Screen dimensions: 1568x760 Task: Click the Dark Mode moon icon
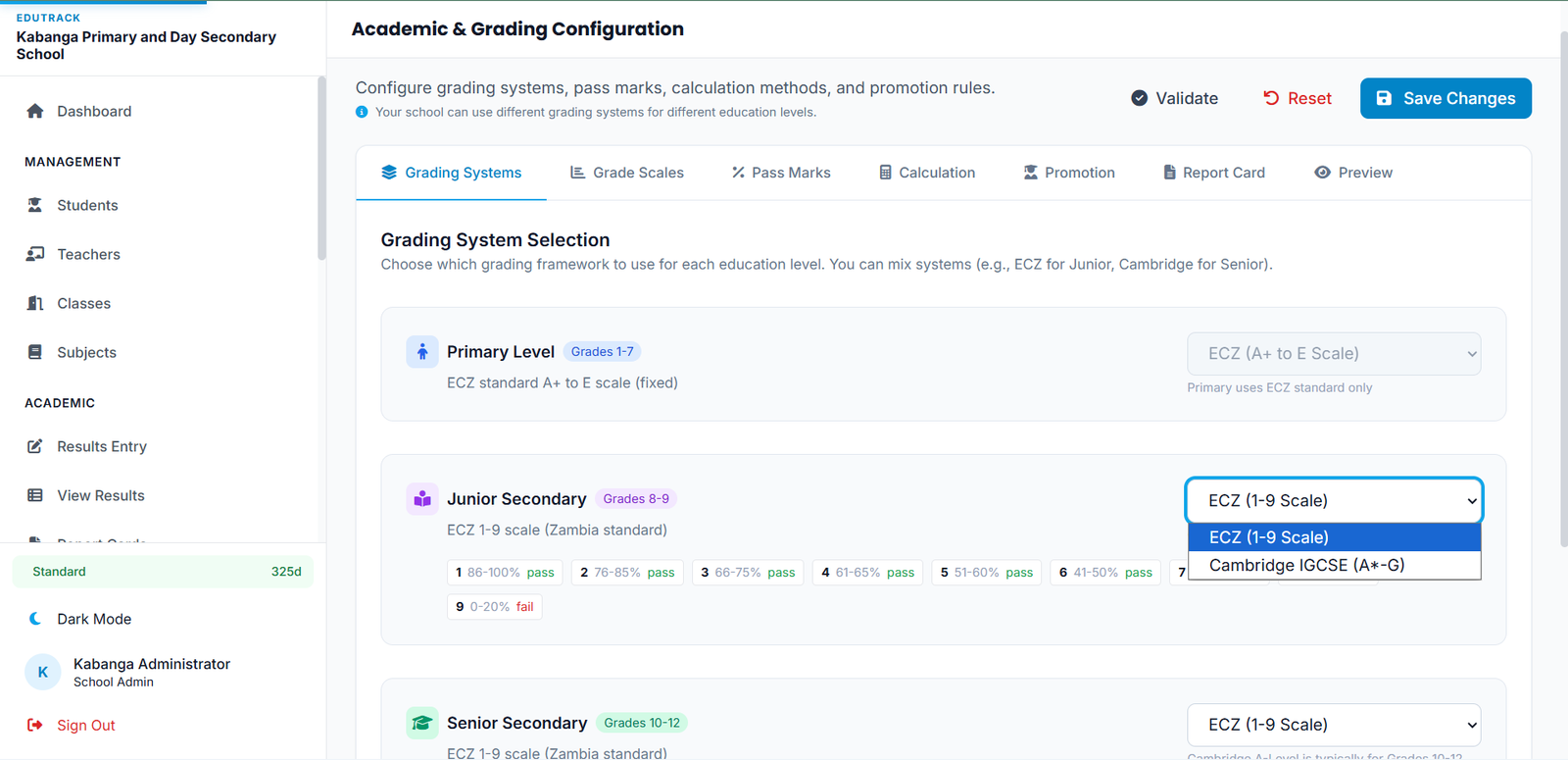(35, 619)
